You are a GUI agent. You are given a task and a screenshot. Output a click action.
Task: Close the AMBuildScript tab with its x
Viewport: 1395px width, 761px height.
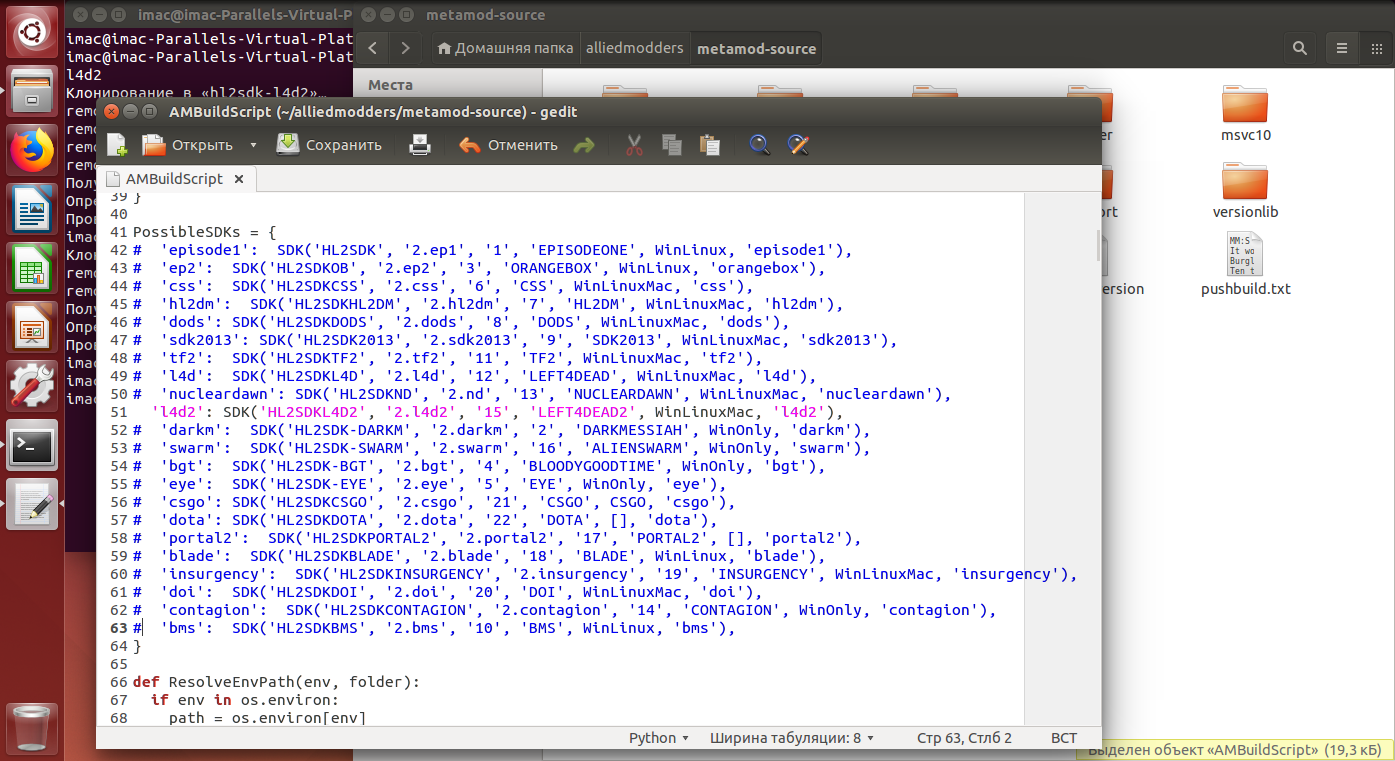tap(239, 179)
